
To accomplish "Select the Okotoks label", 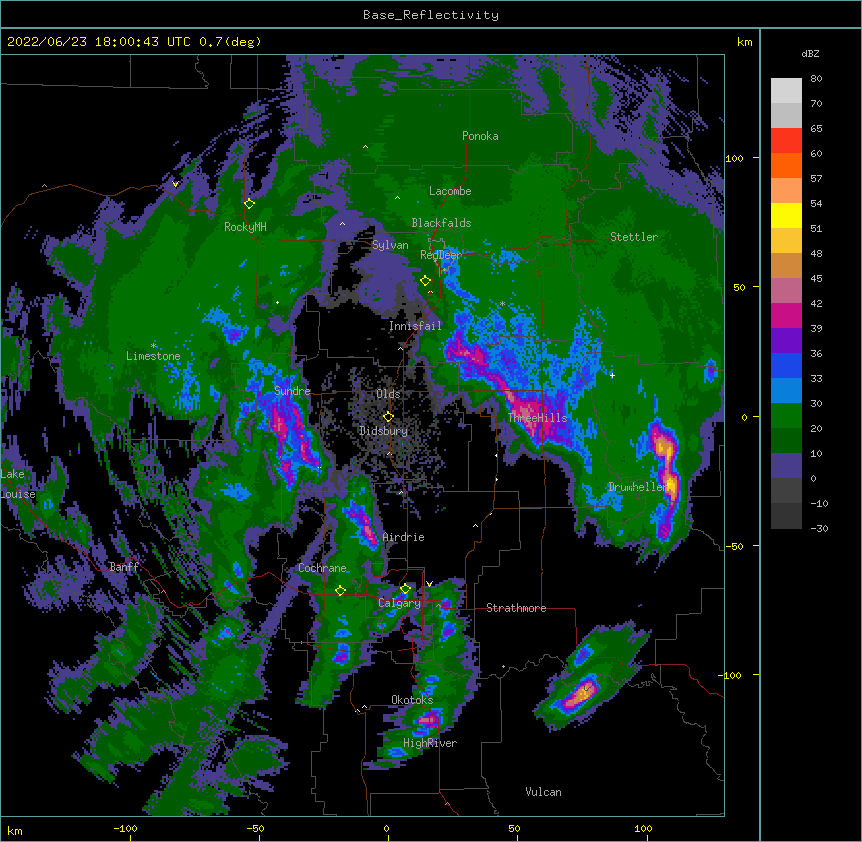I will coord(412,700).
